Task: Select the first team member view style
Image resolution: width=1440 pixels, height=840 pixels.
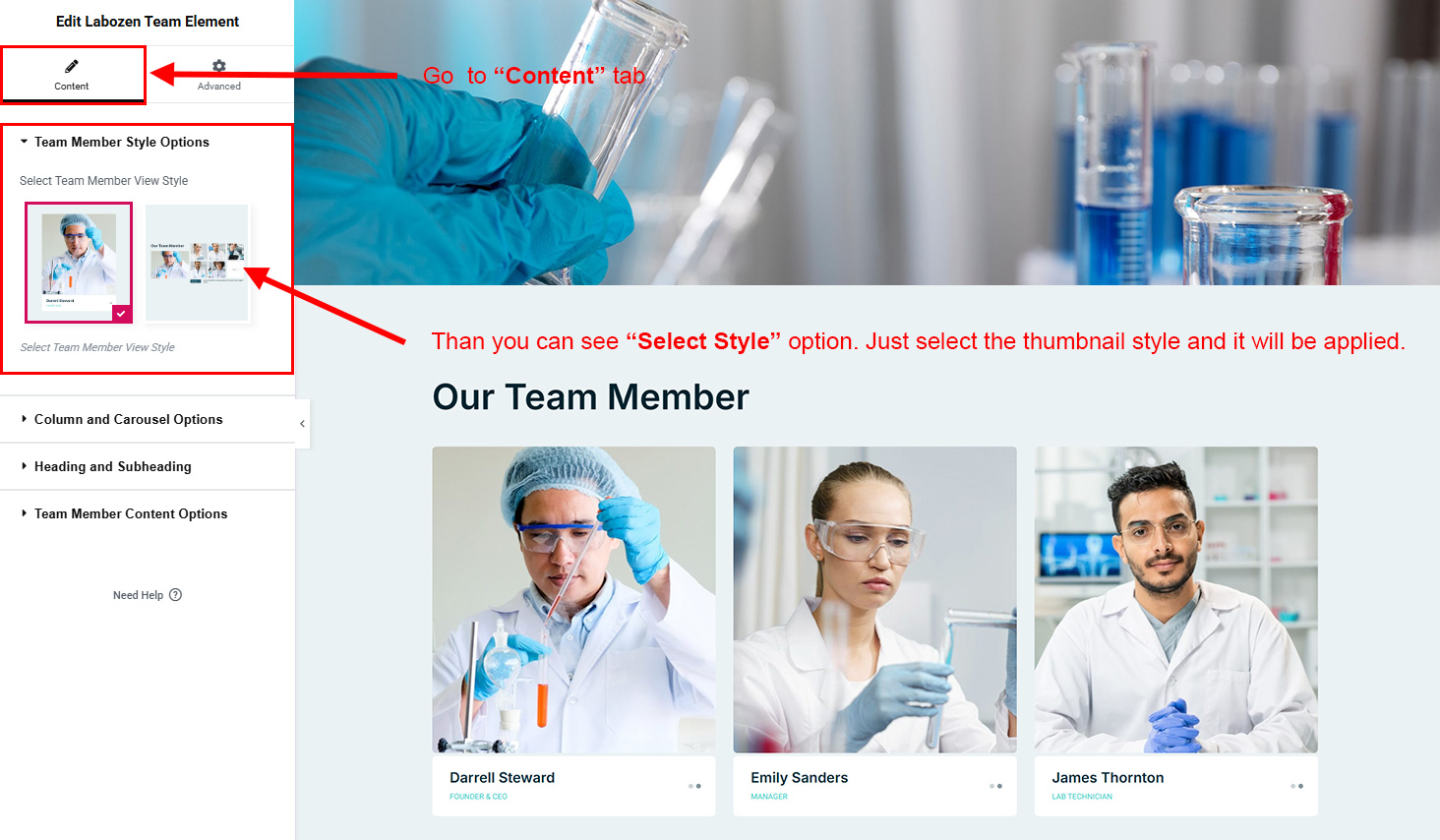Action: click(x=79, y=263)
